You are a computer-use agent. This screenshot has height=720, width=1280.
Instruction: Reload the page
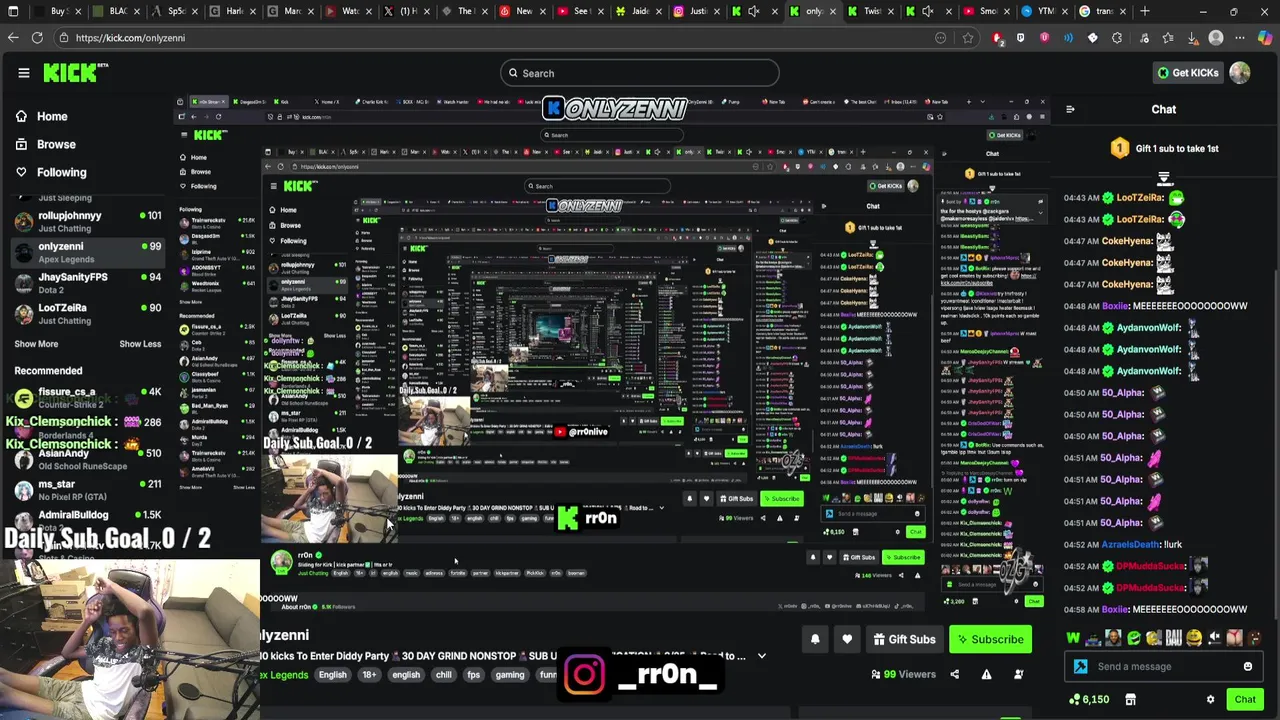pos(37,38)
